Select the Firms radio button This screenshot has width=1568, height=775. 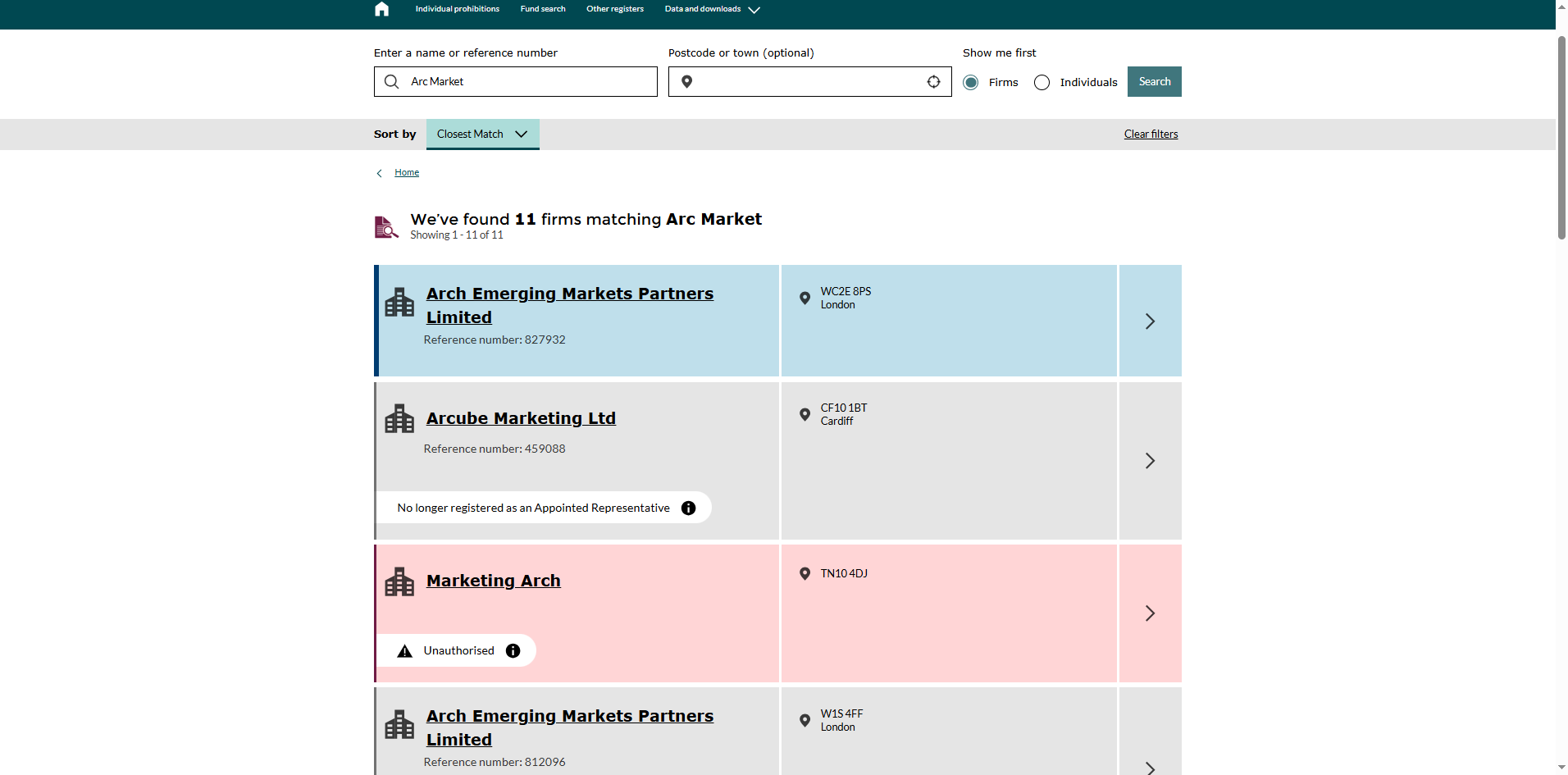971,83
